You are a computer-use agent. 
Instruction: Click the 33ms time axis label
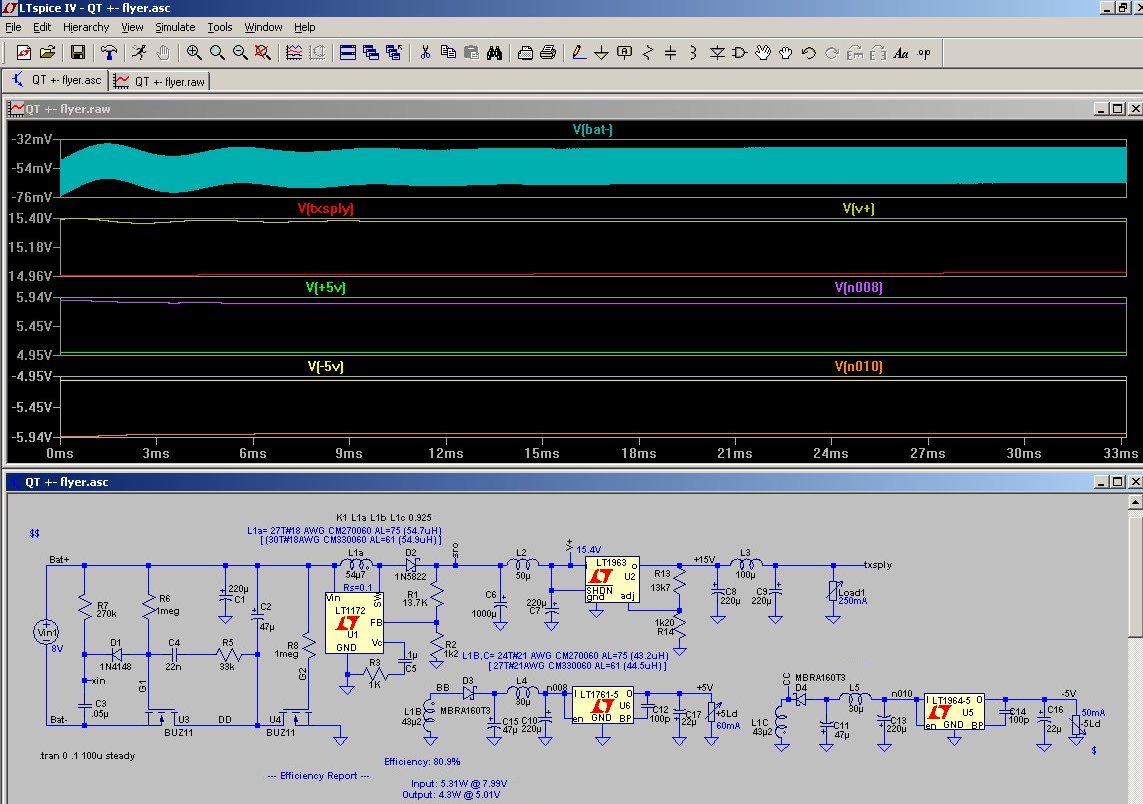1120,453
